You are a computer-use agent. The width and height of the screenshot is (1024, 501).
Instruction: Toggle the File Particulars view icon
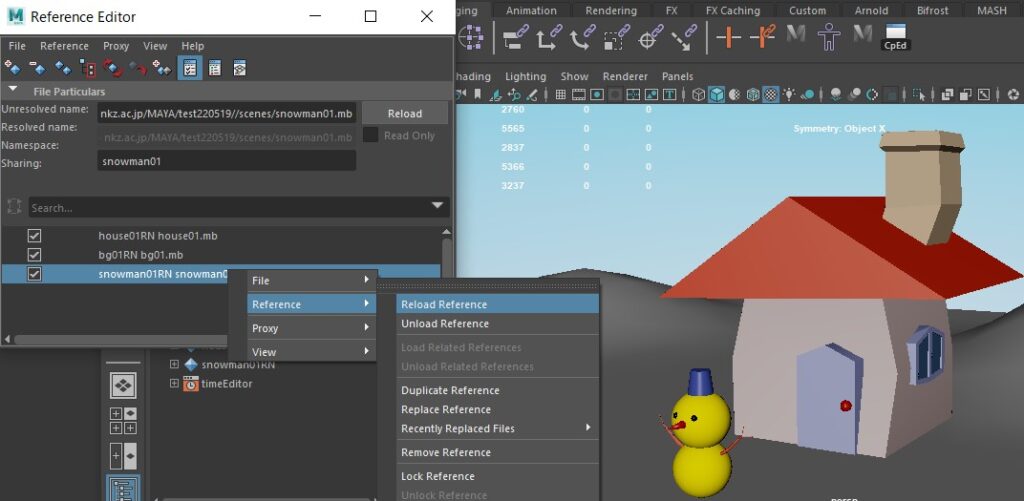click(x=190, y=67)
